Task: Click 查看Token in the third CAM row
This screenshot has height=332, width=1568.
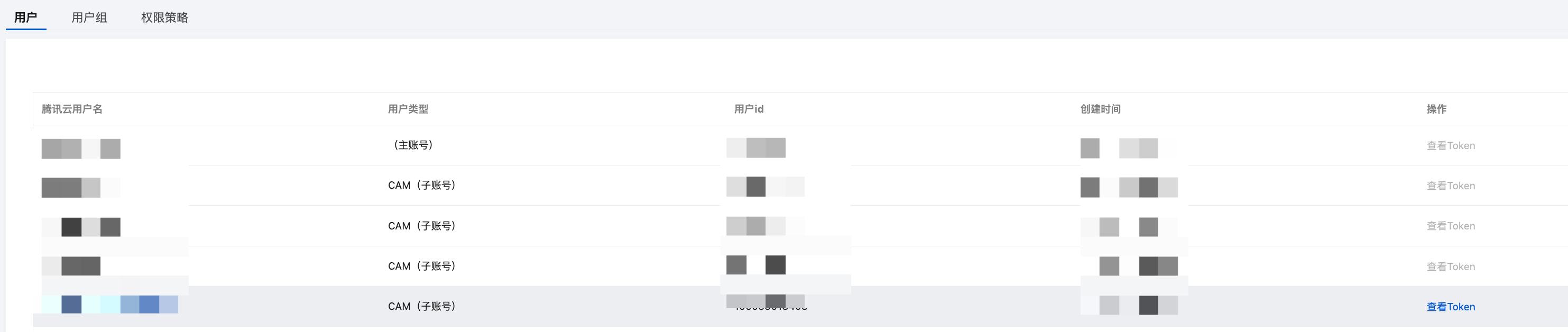Action: (1450, 267)
